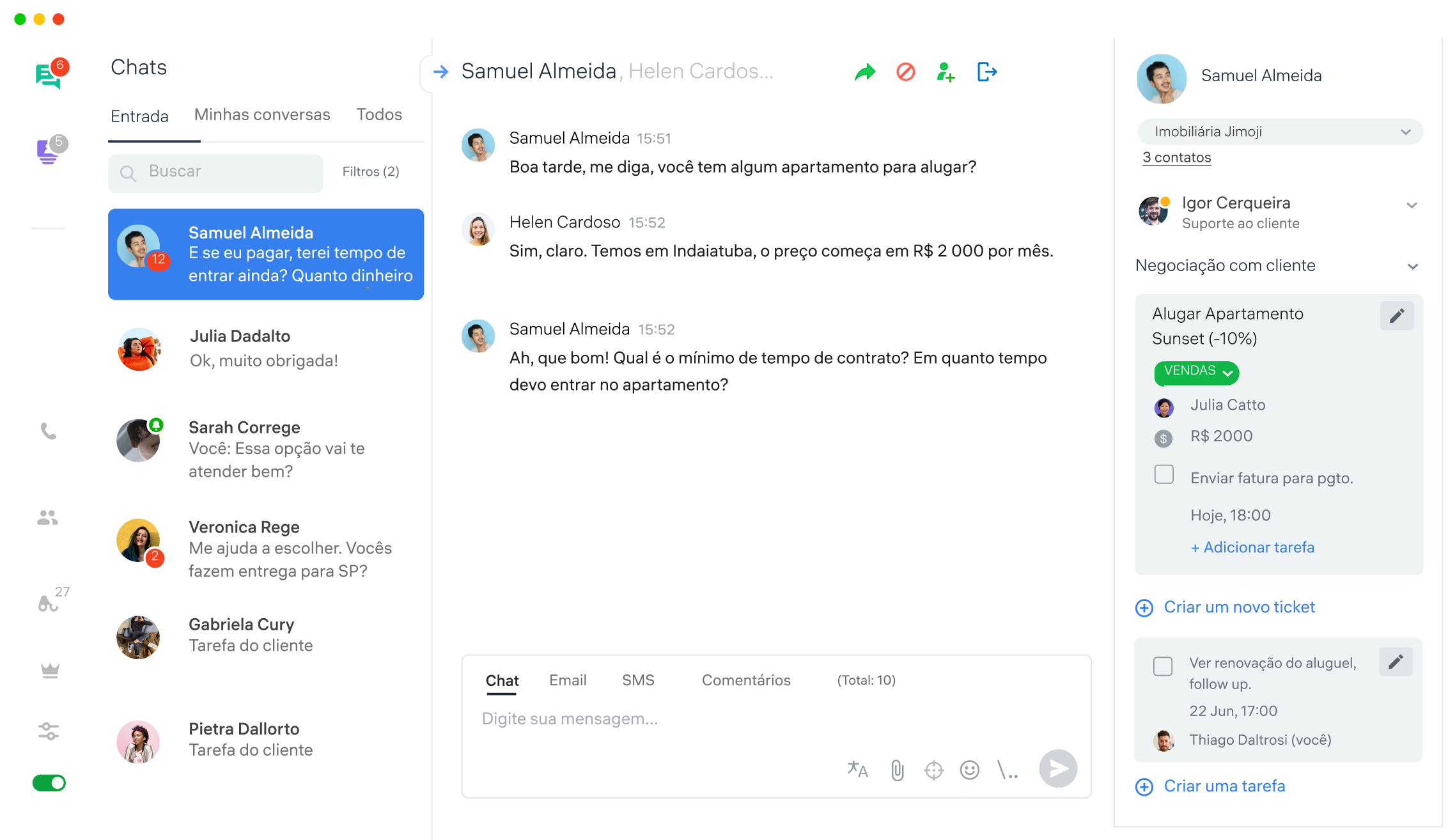Expand the Negociação com cliente section
Image resolution: width=1448 pixels, height=840 pixels.
[1412, 267]
